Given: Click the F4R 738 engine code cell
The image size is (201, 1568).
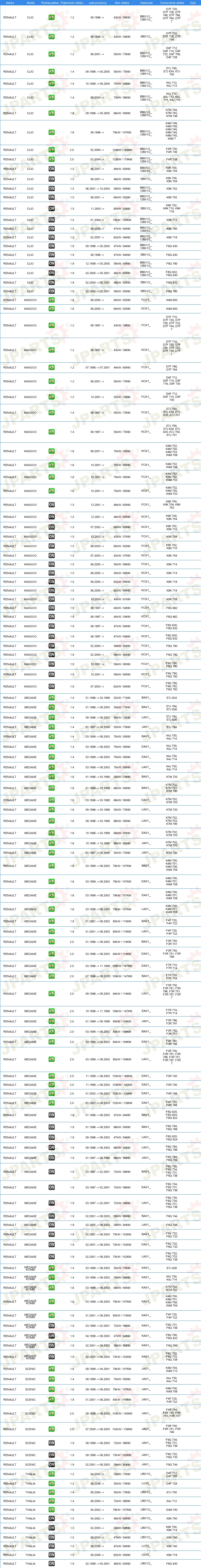Looking at the screenshot, I should pyautogui.click(x=172, y=159).
